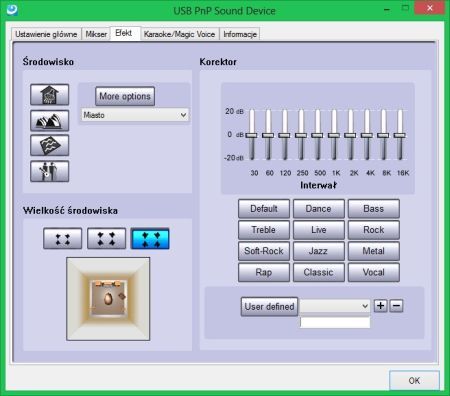
Task: Click the User defined button
Action: (x=269, y=307)
